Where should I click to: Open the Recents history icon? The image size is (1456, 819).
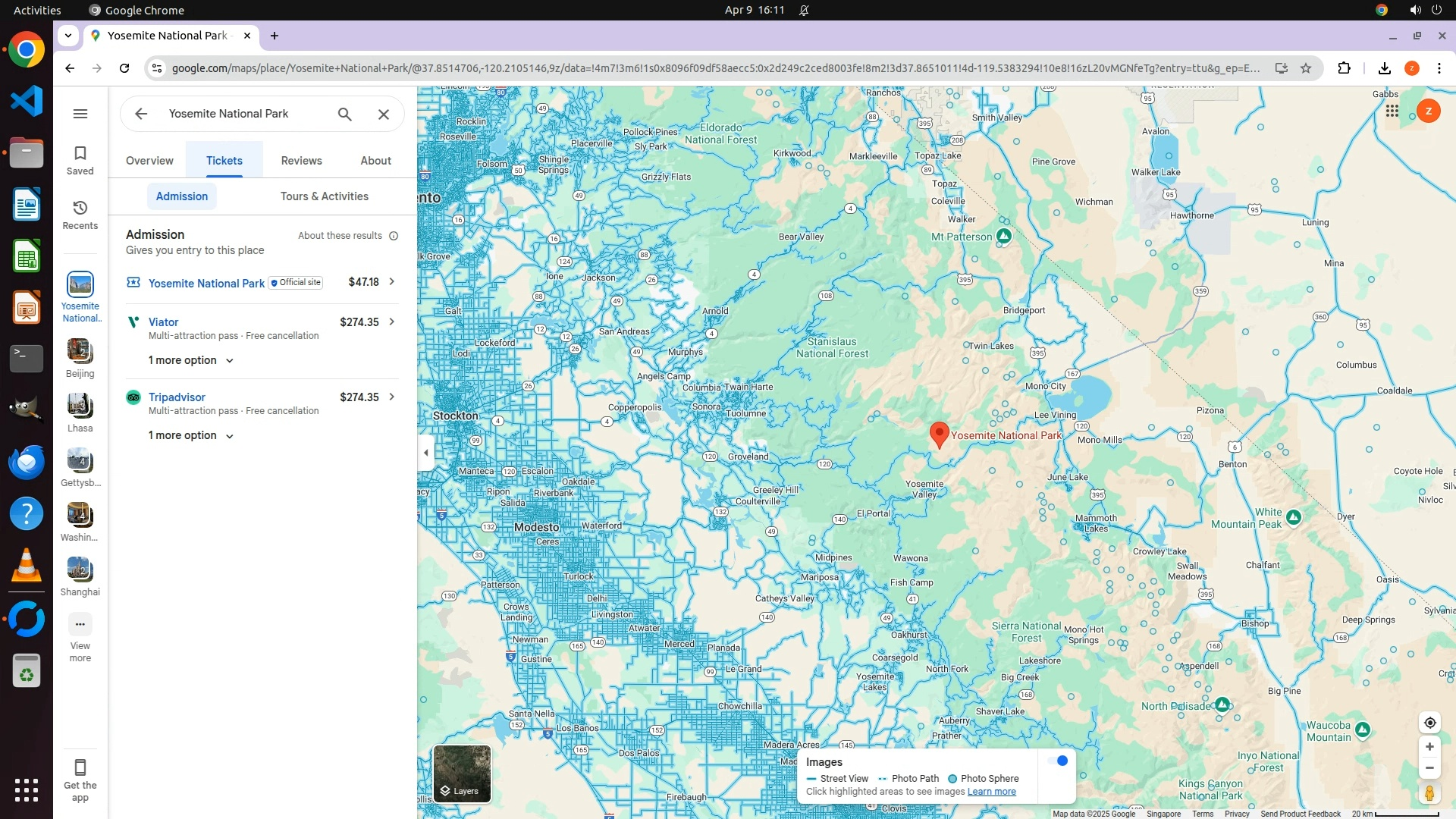tap(80, 214)
